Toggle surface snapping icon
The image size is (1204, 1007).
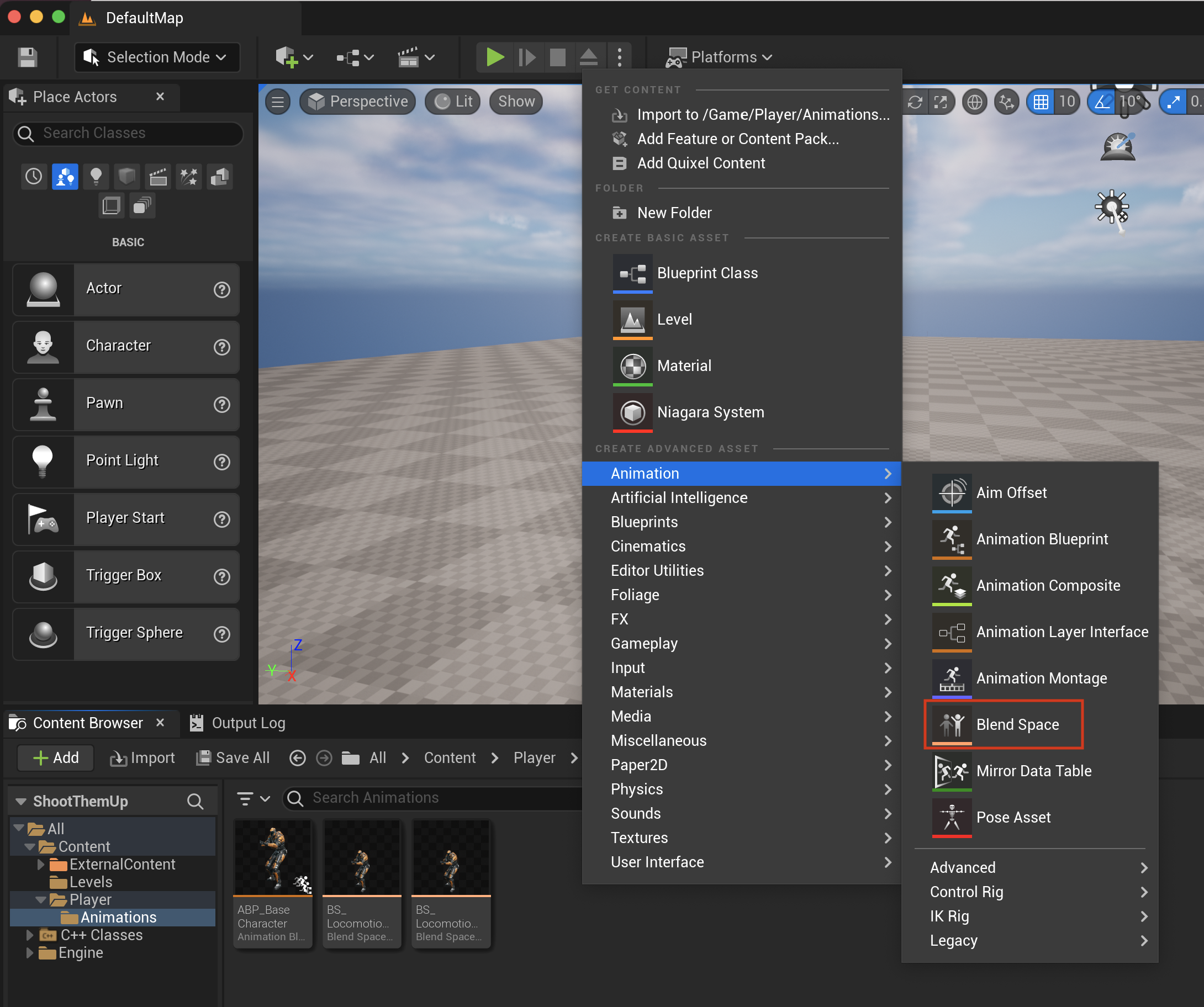(x=1006, y=102)
